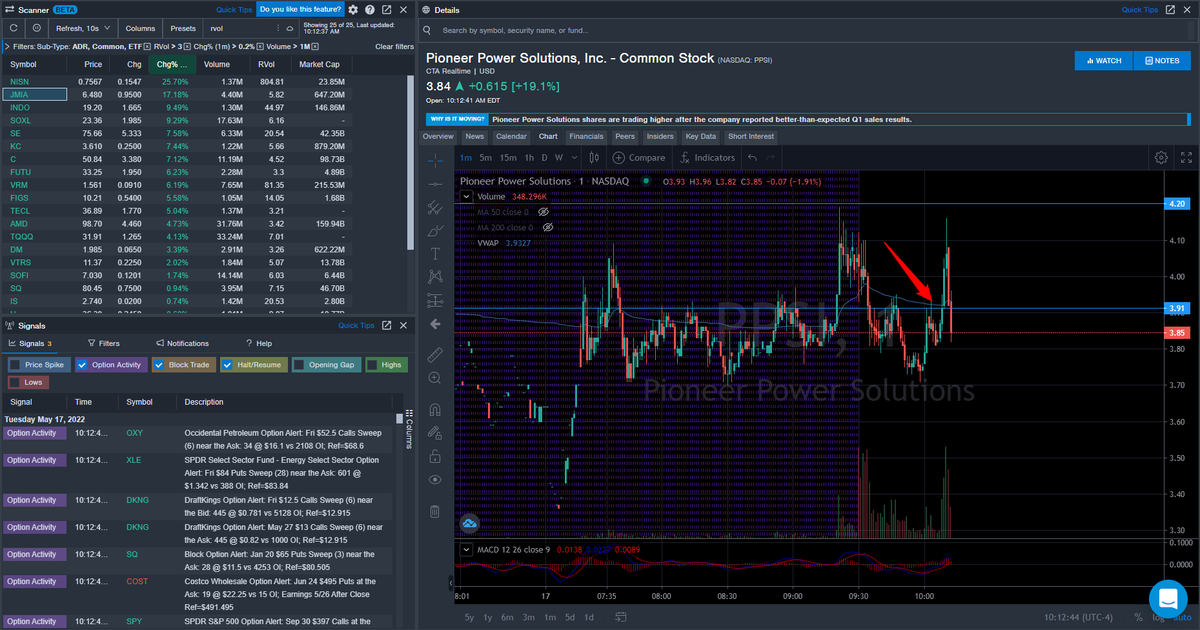Toggle Halt/Resume signal checkbox

tap(227, 365)
